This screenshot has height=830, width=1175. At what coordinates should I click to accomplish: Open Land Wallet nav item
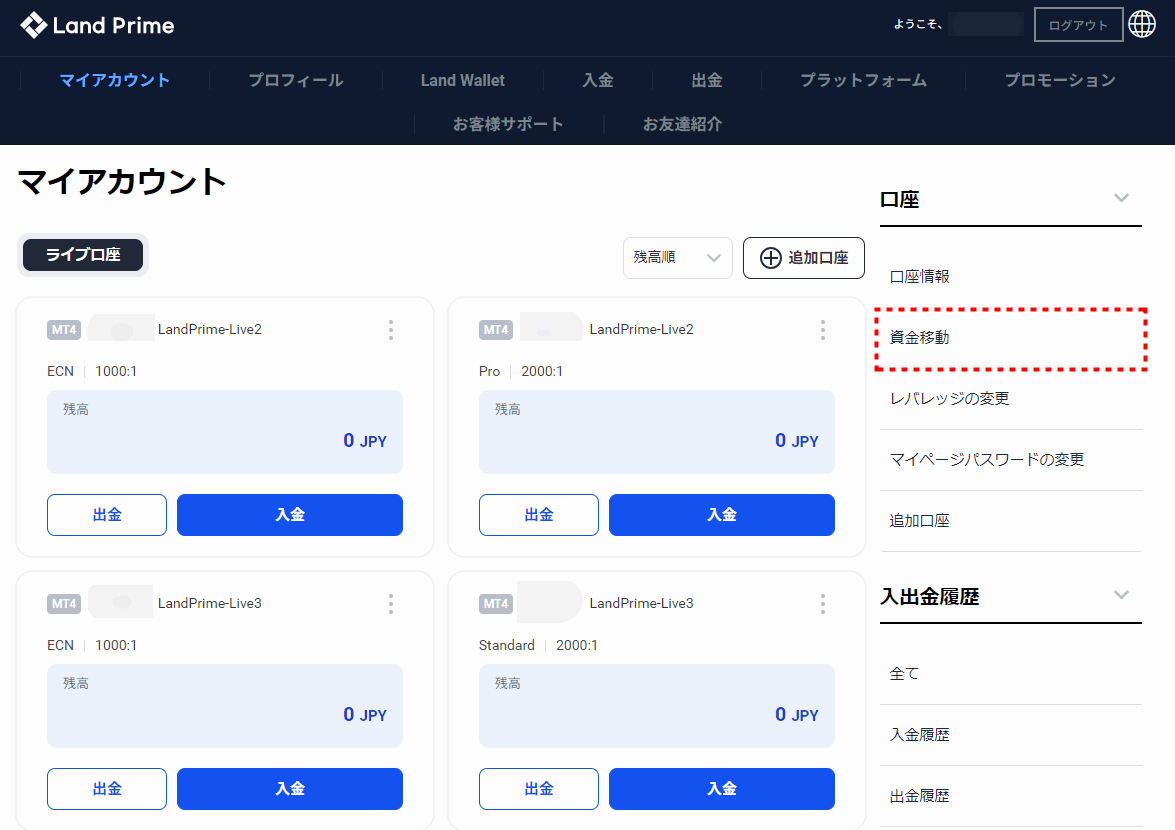click(462, 80)
